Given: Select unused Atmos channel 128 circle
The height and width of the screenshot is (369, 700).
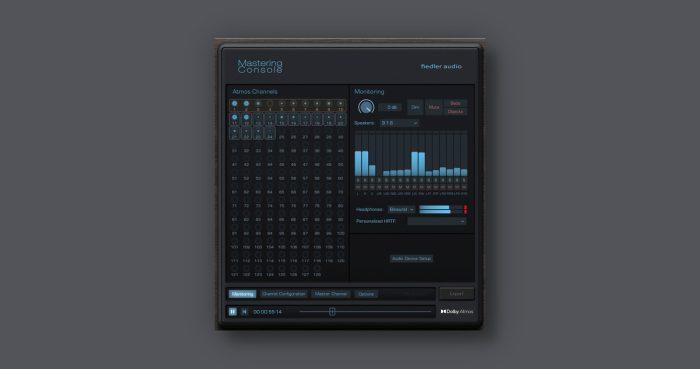Looking at the screenshot, I should [317, 269].
